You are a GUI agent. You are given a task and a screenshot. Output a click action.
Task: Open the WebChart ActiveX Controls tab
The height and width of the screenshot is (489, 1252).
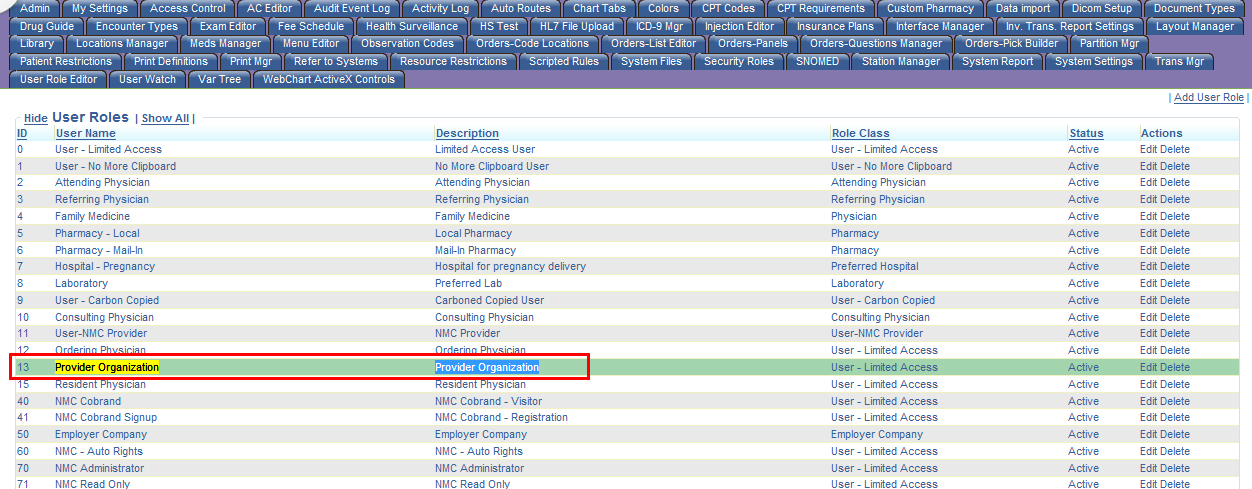(x=329, y=79)
